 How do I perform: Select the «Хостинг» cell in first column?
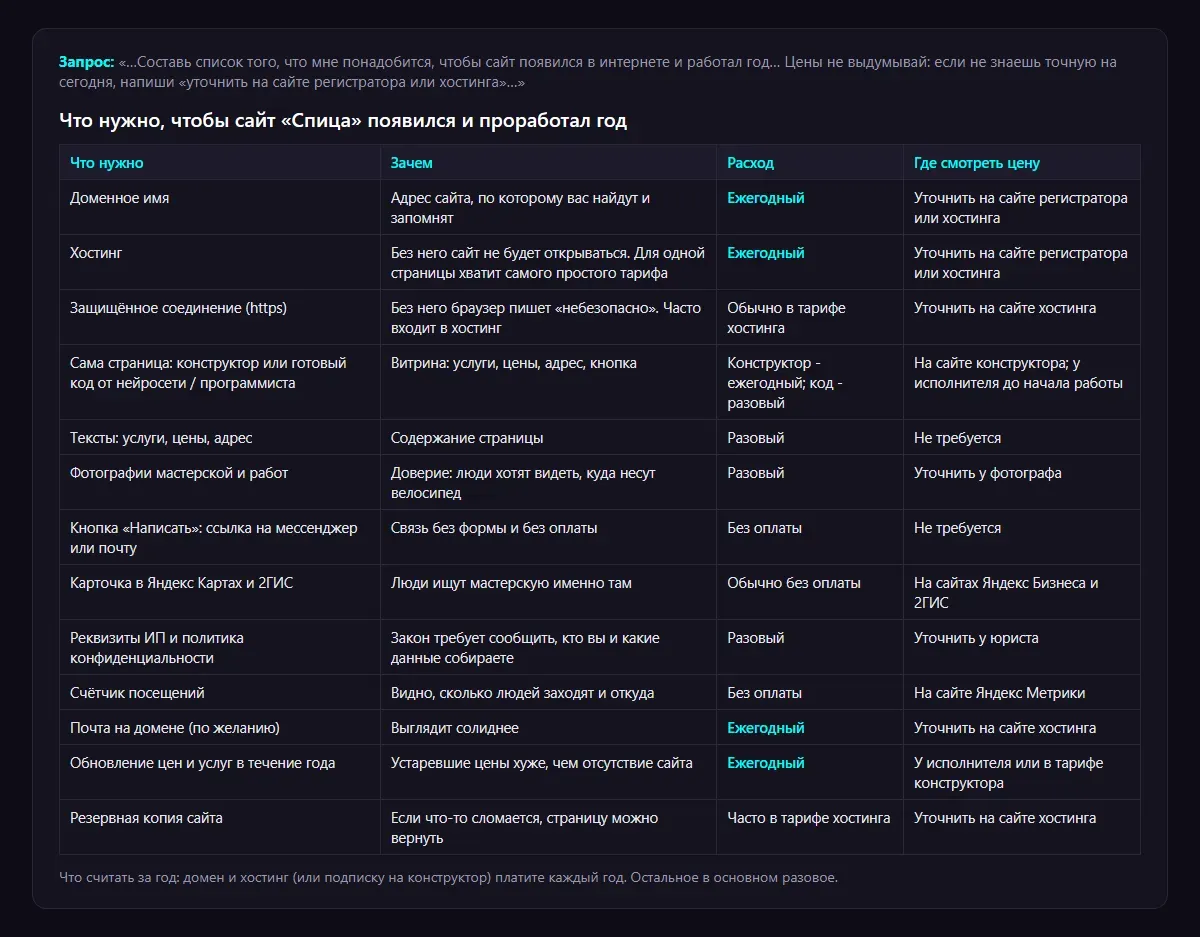(x=220, y=263)
